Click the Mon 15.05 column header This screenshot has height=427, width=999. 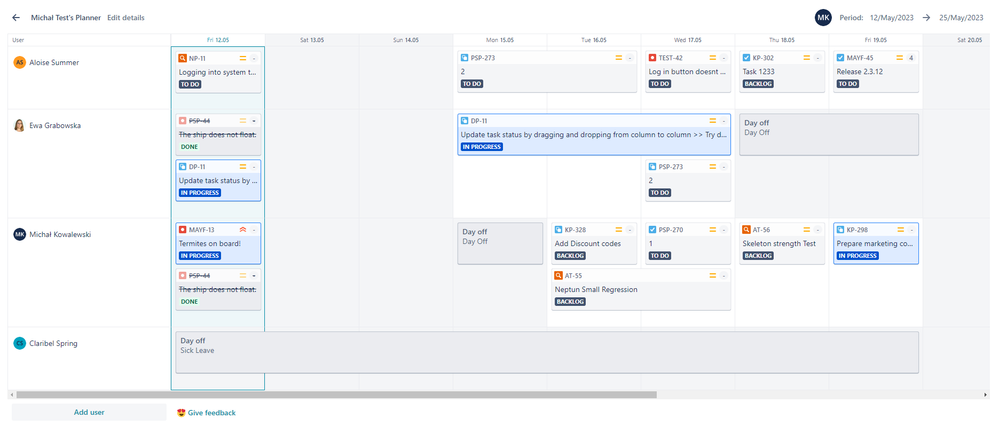pos(500,40)
